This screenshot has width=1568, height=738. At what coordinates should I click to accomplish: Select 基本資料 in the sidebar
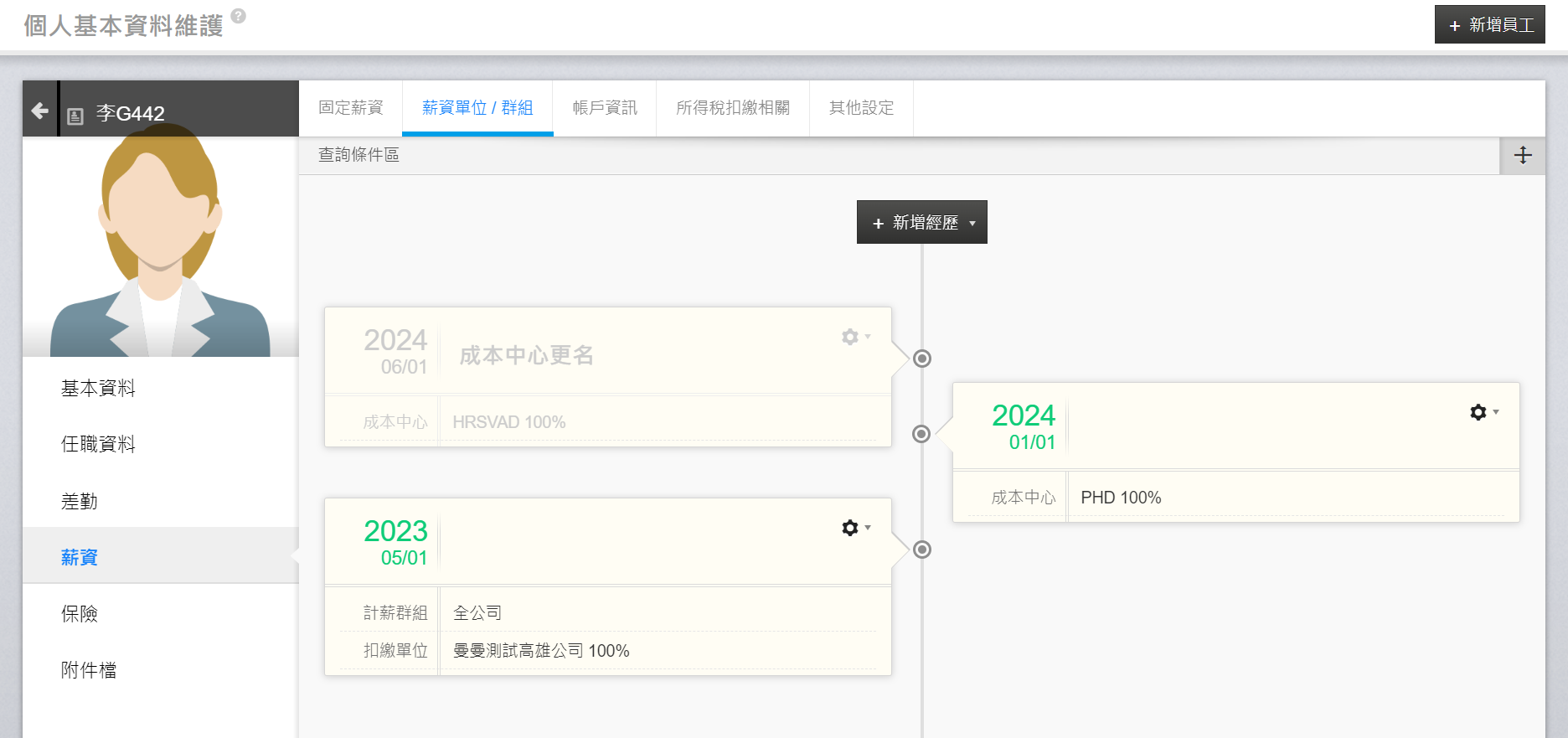click(x=98, y=388)
